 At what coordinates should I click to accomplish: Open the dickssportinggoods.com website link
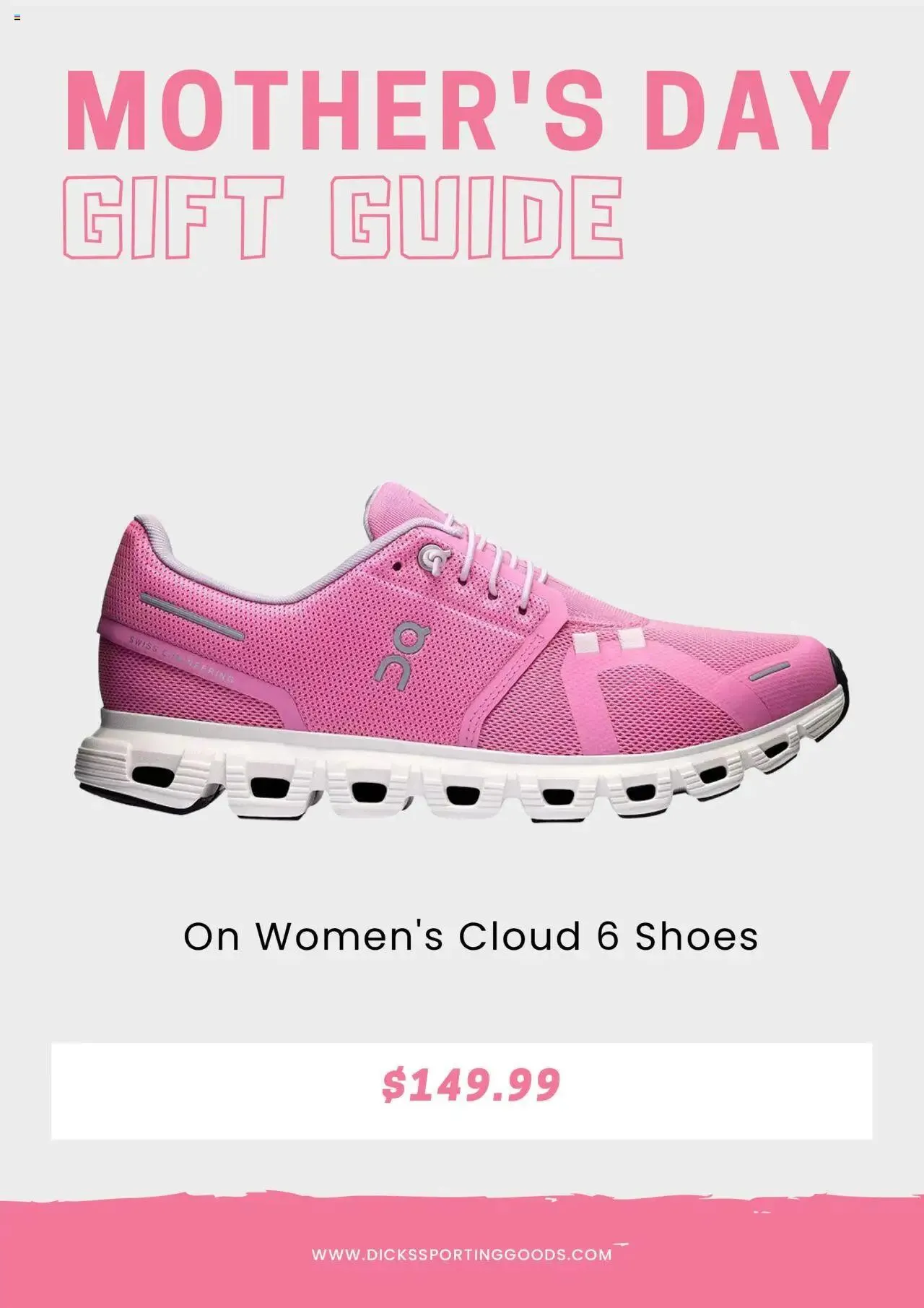(x=462, y=1254)
